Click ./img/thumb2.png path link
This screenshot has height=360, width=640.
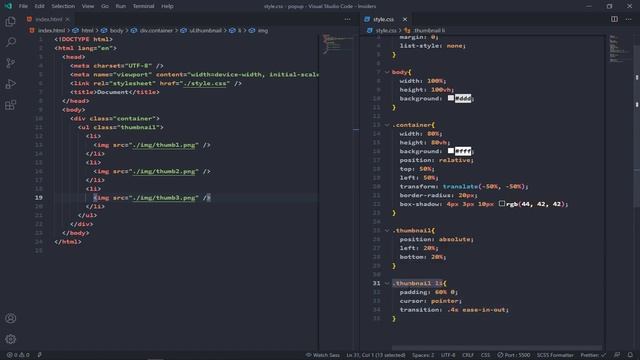(165, 171)
